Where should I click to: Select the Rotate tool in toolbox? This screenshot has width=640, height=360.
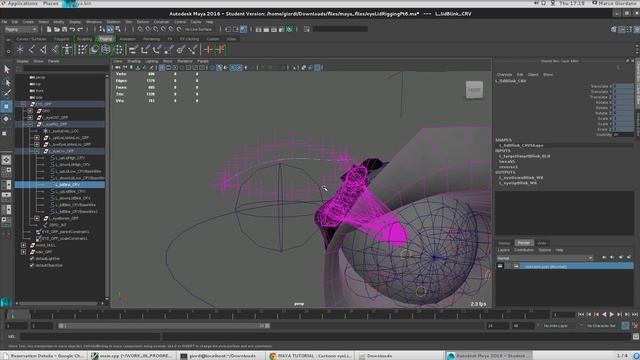(7, 119)
